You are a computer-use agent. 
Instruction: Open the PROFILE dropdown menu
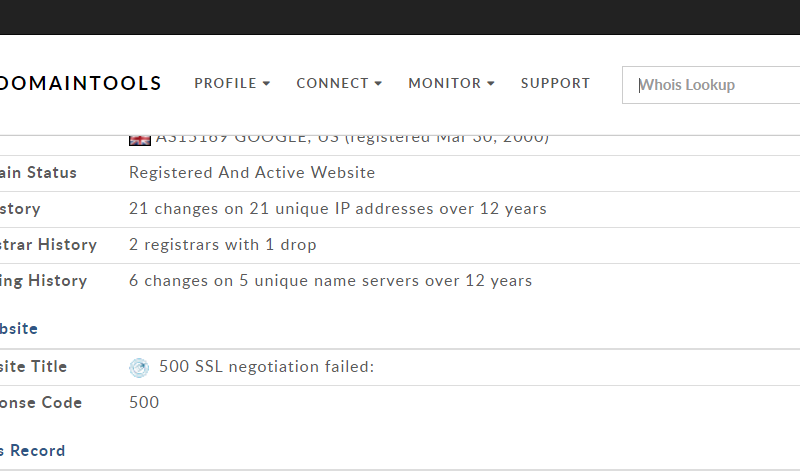[x=232, y=84]
